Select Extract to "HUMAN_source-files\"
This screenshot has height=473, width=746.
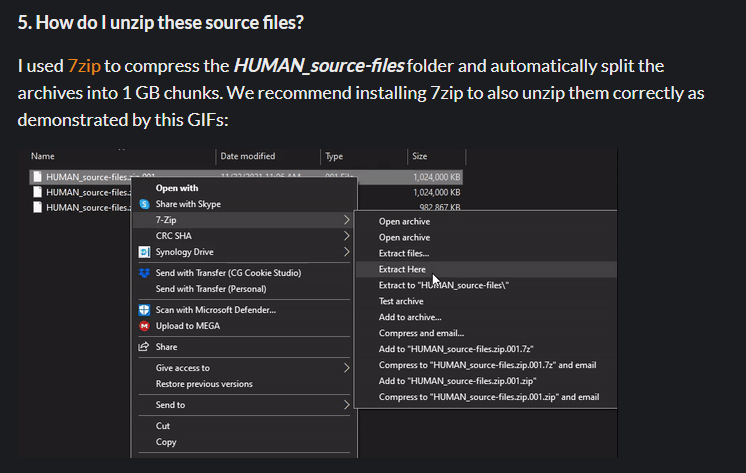pyautogui.click(x=444, y=286)
